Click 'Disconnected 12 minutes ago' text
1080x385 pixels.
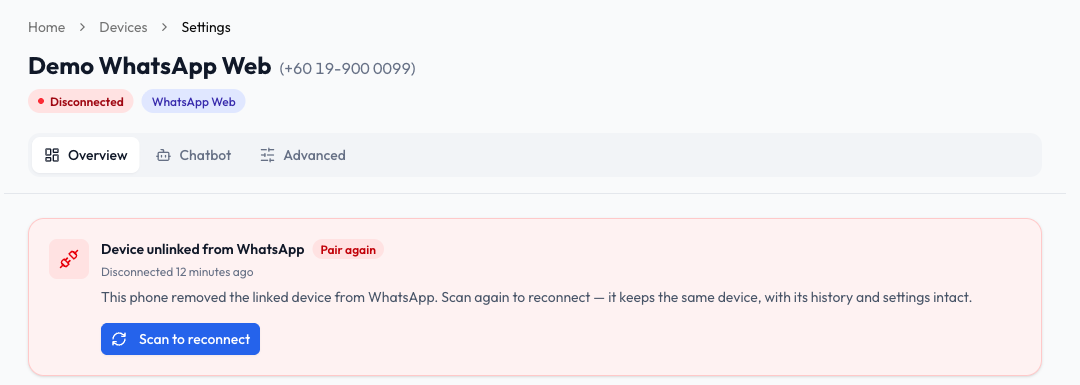pos(177,272)
